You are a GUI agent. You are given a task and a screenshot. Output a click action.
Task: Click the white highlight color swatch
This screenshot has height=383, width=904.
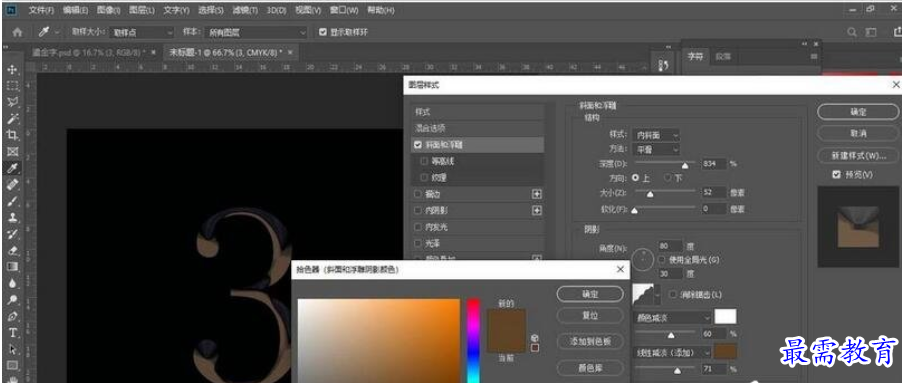[725, 317]
